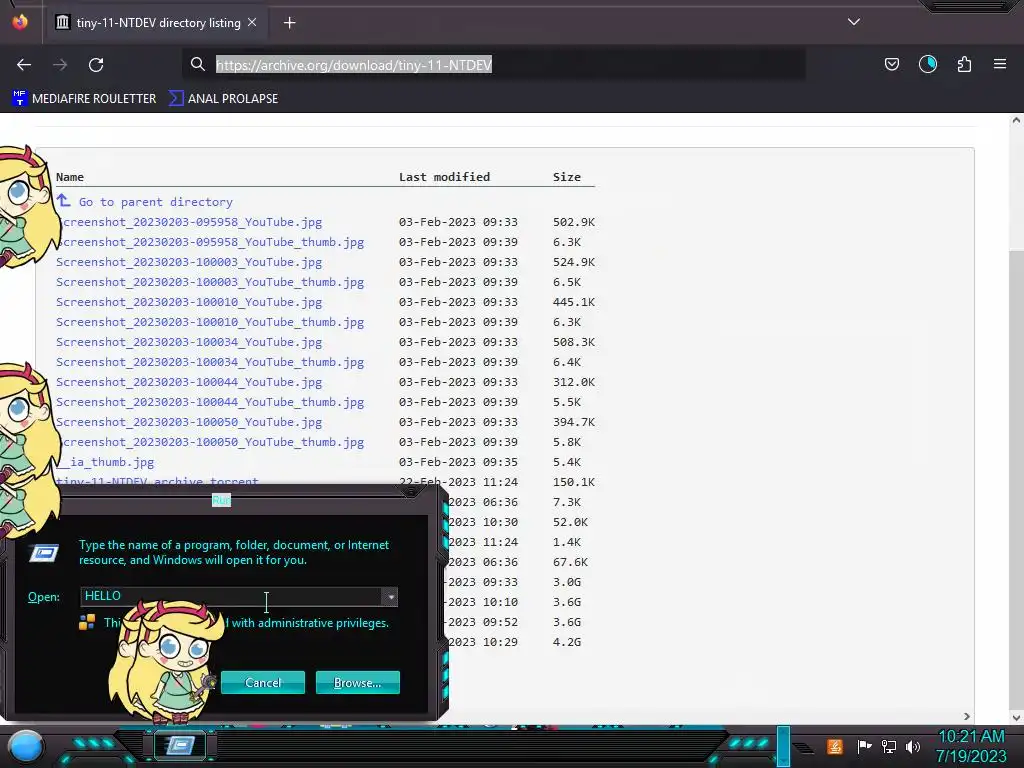Open a new tab with plus button
This screenshot has height=768, width=1024.
[289, 23]
